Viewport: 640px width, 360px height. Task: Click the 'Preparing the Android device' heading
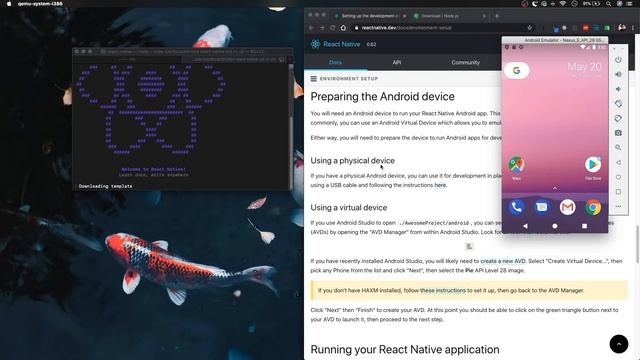click(x=382, y=97)
